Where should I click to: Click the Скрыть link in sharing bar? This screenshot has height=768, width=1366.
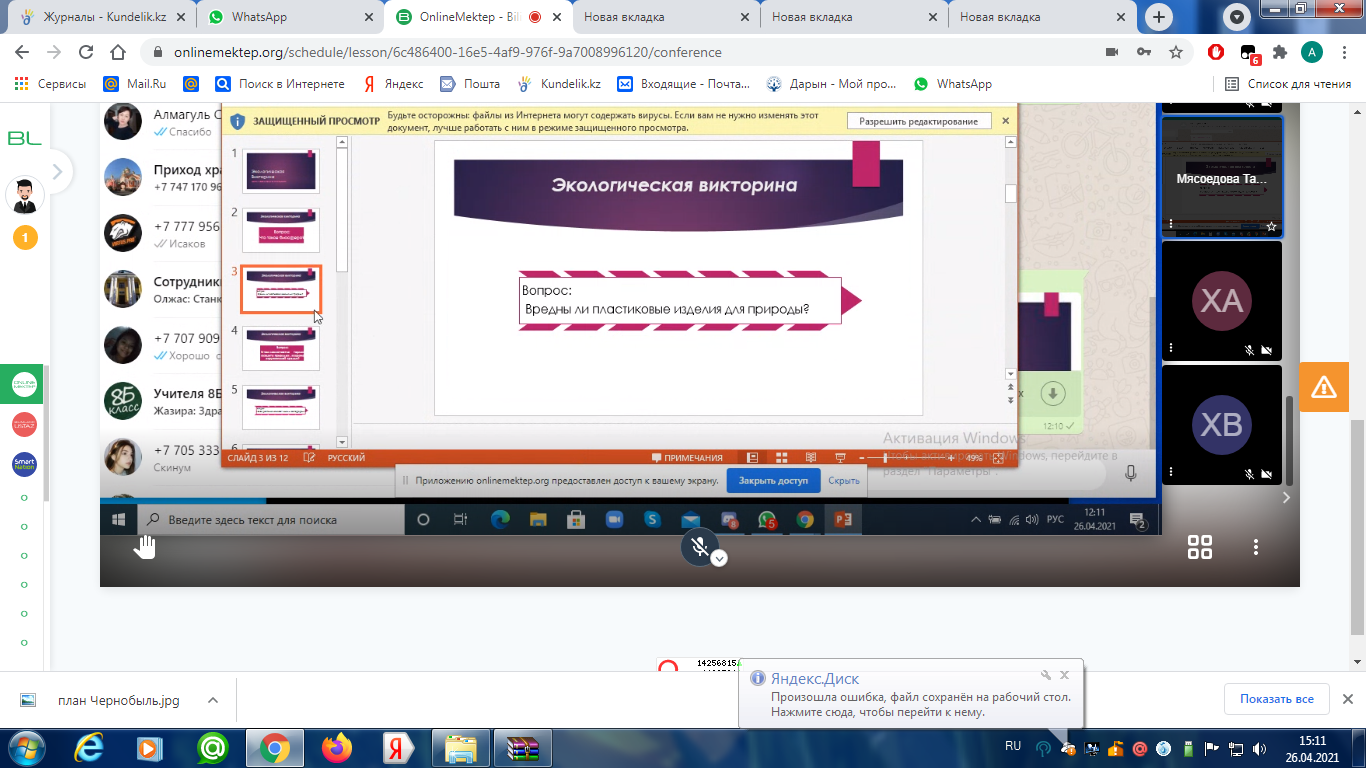[843, 480]
